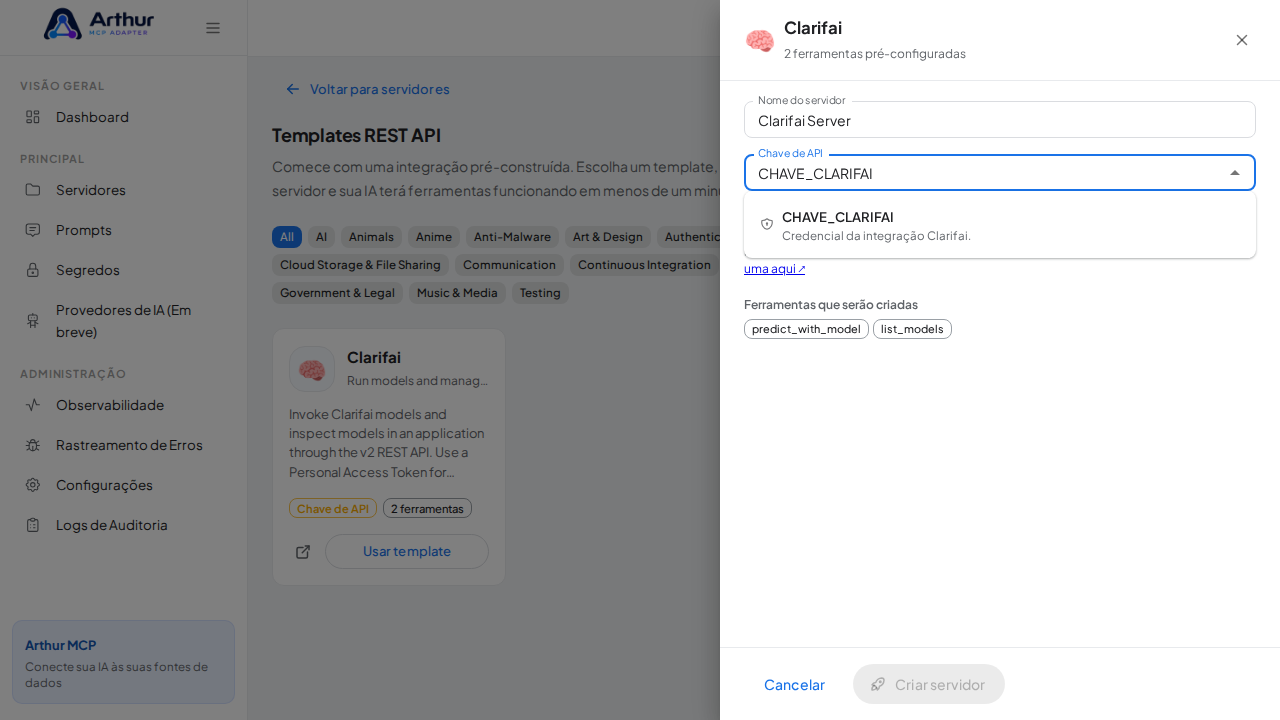
Task: Follow the 'uma aqui' link
Action: 775,269
